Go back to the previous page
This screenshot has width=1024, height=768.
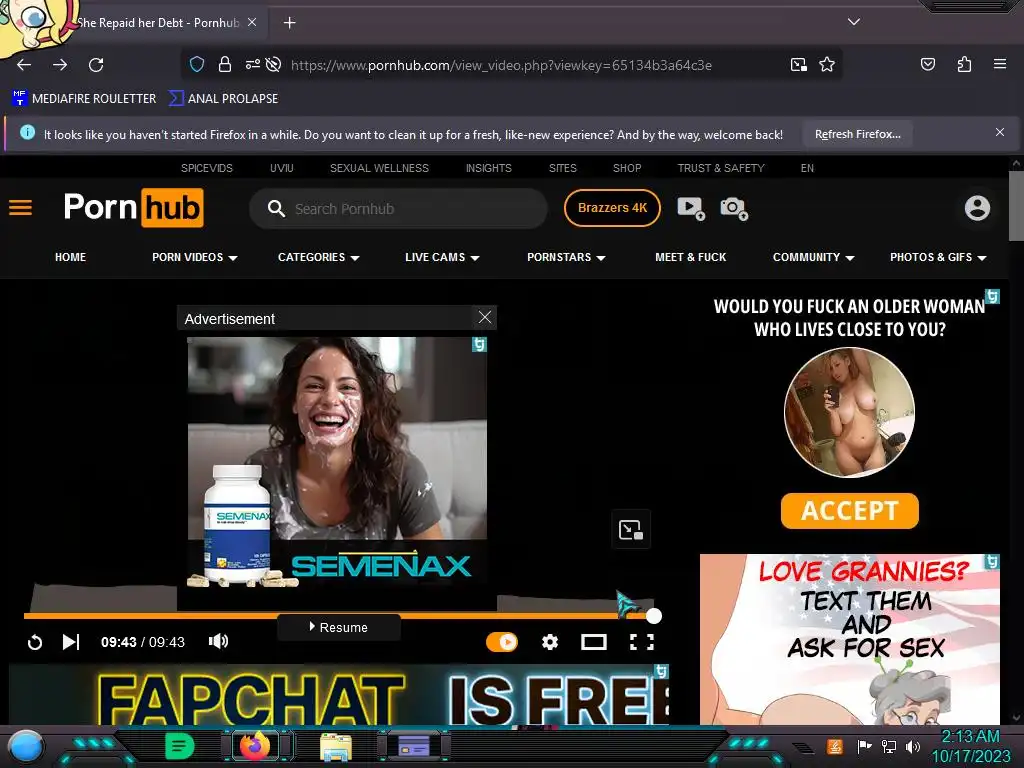click(x=24, y=65)
